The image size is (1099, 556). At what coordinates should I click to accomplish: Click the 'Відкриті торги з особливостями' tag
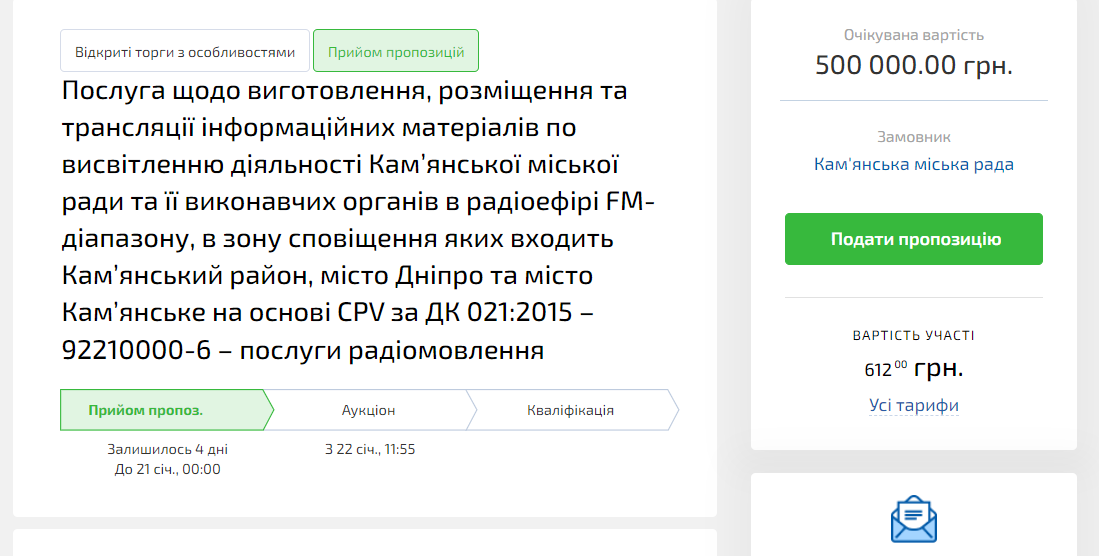click(x=185, y=52)
